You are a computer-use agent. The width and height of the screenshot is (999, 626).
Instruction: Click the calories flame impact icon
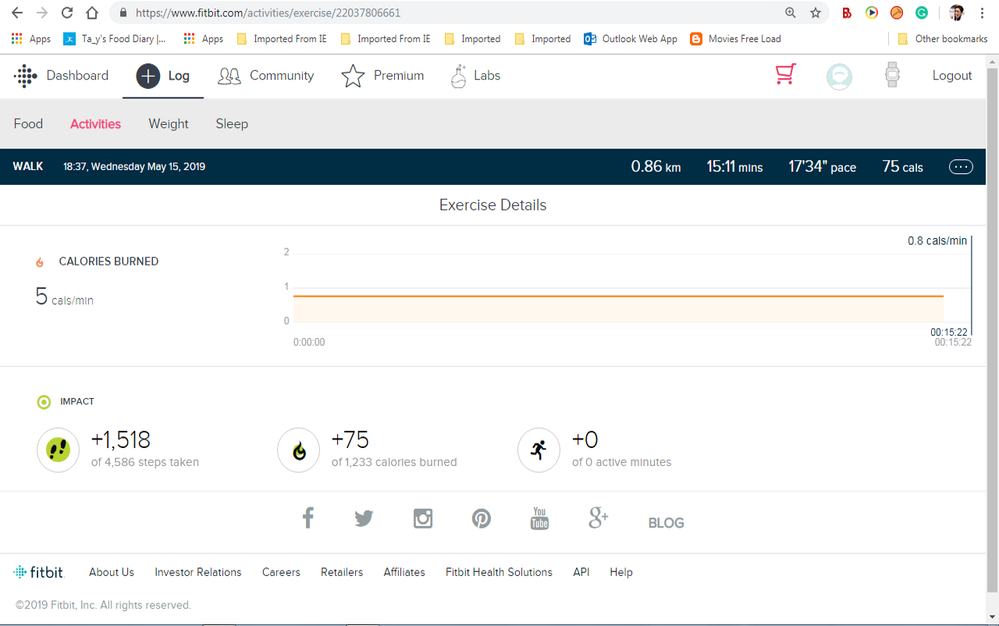[299, 450]
